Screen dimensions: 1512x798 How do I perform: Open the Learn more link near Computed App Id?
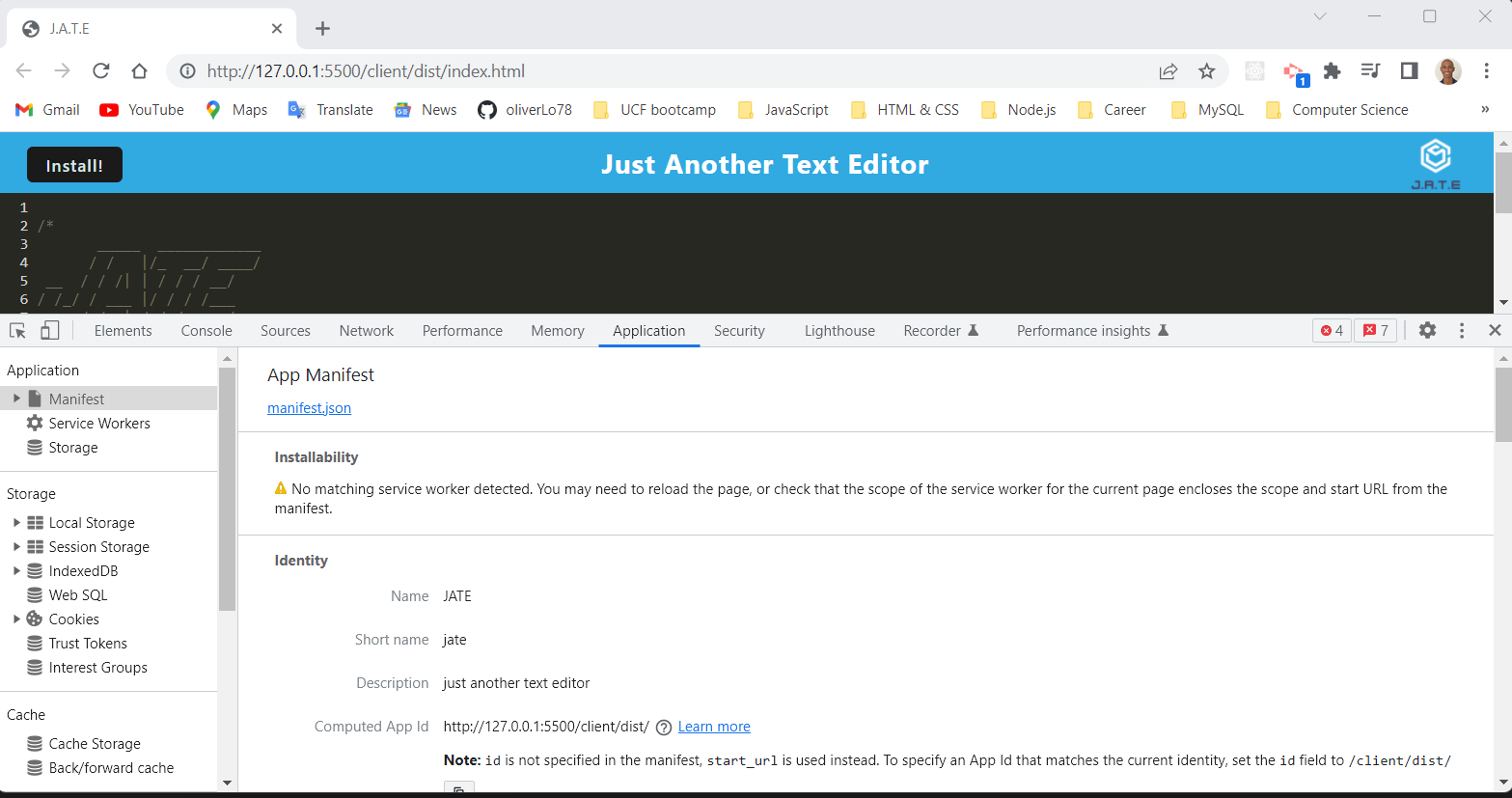(713, 726)
